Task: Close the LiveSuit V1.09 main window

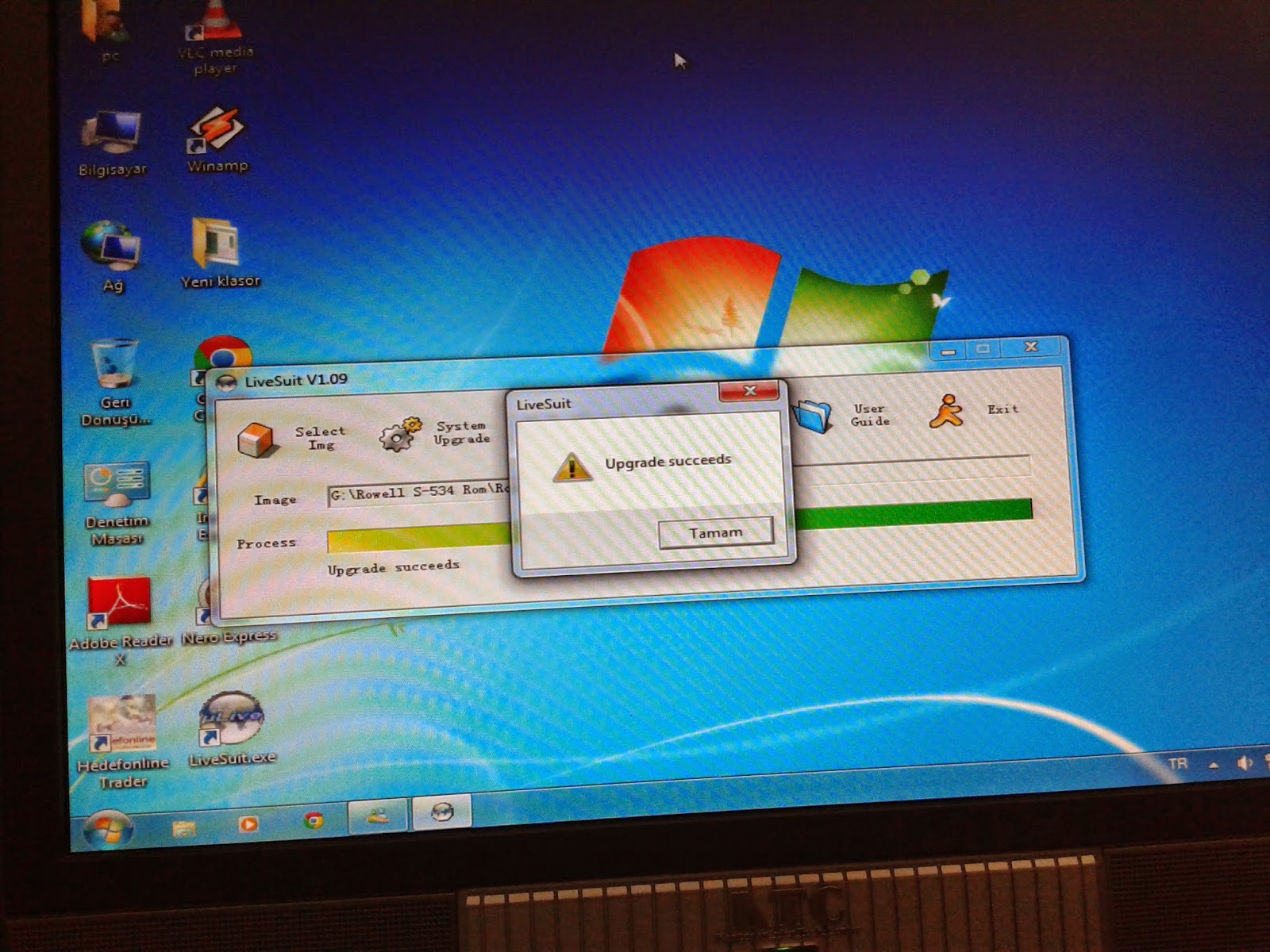Action: click(x=1030, y=347)
